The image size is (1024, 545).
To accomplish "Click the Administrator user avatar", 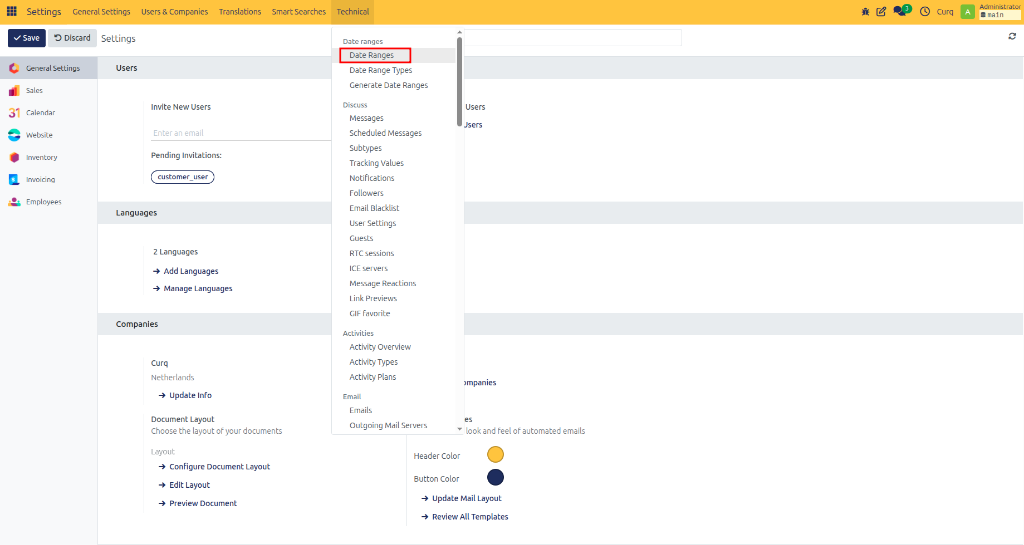I will click(x=967, y=12).
